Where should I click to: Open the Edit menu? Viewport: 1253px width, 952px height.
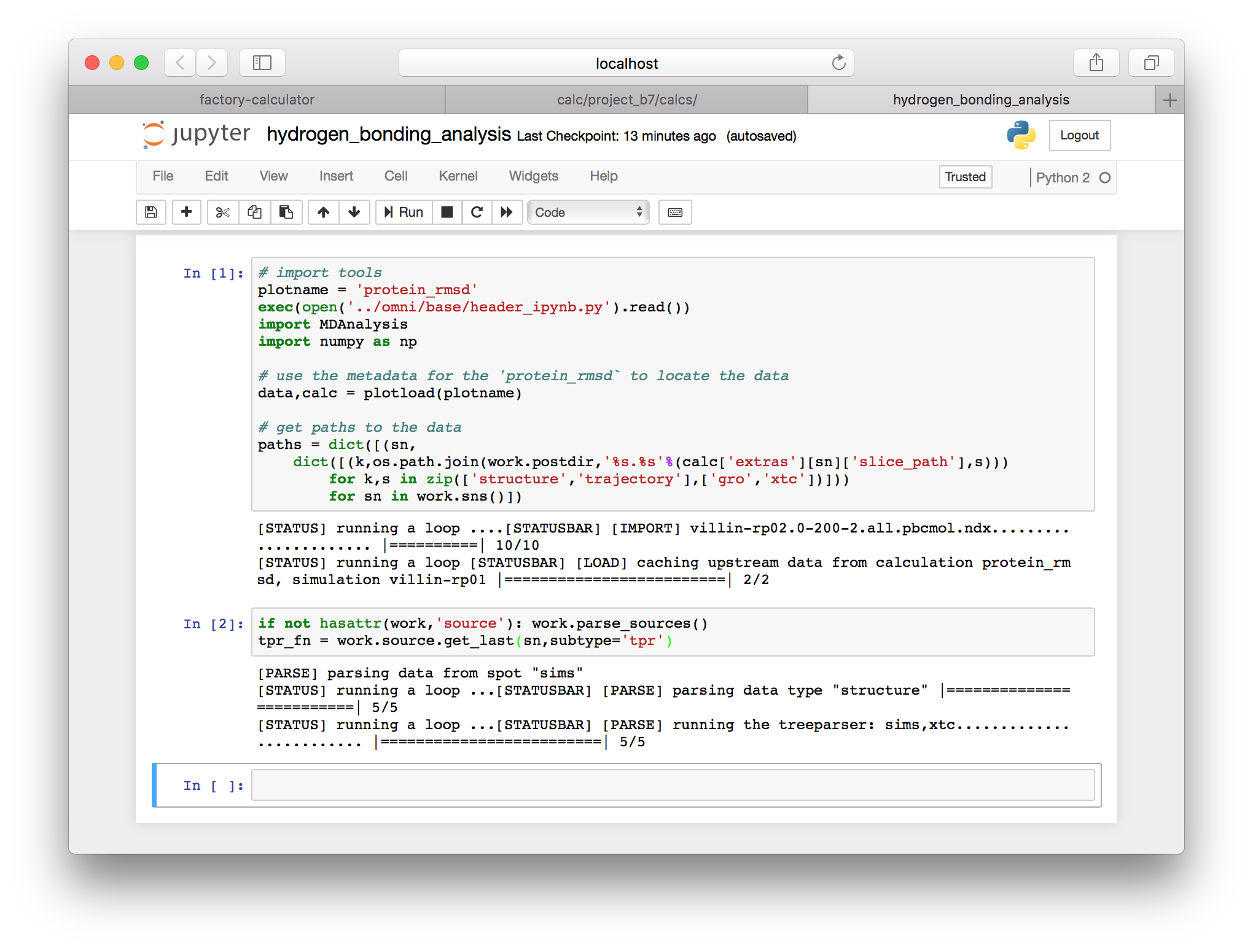[x=216, y=176]
